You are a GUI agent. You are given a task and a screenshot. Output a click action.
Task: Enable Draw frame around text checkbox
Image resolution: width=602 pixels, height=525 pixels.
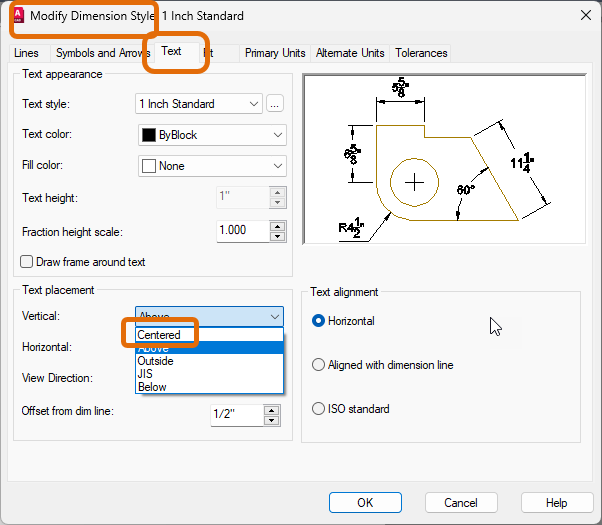26,262
